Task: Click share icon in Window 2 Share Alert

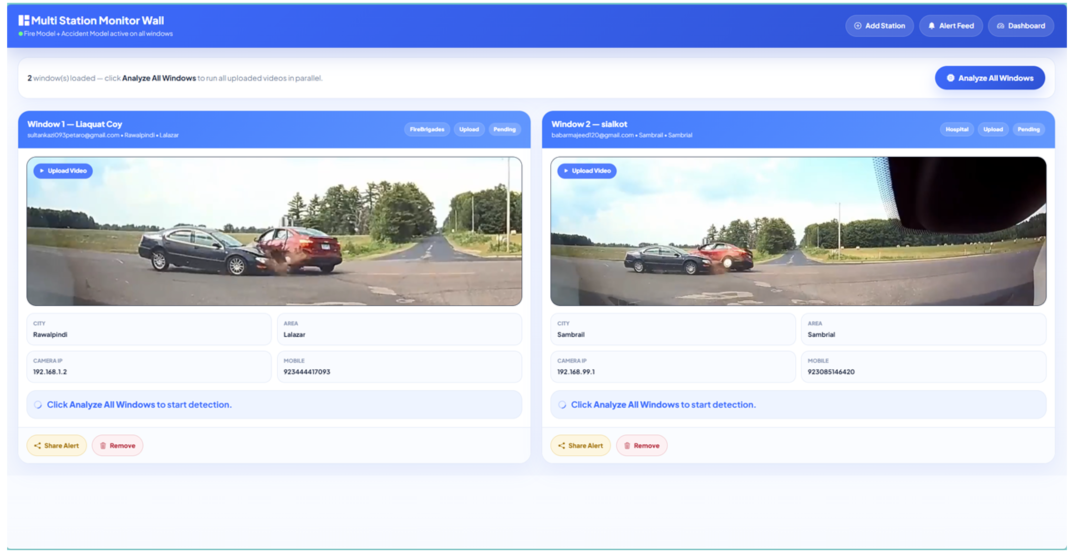Action: [562, 445]
